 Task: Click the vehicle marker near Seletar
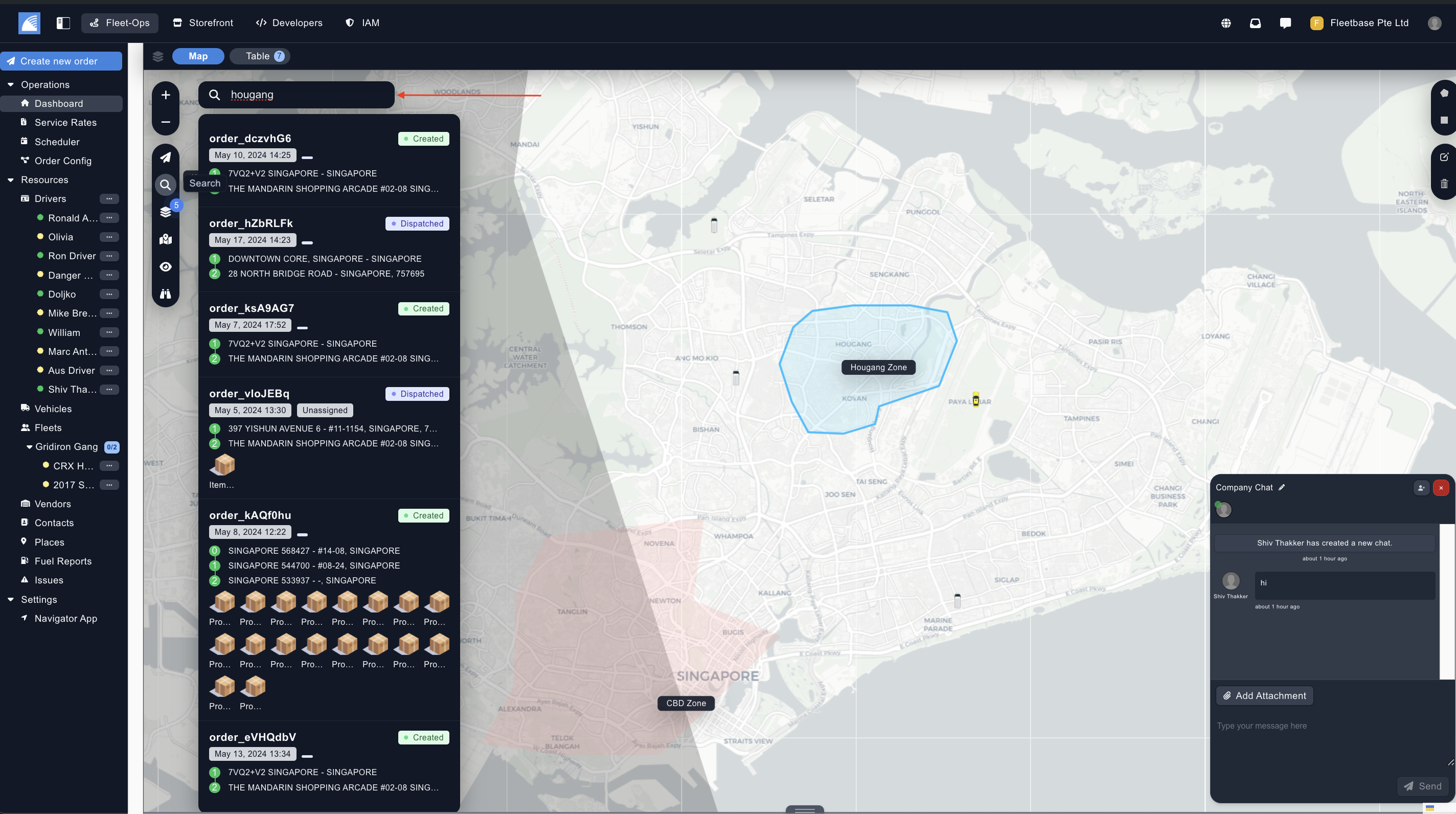714,225
